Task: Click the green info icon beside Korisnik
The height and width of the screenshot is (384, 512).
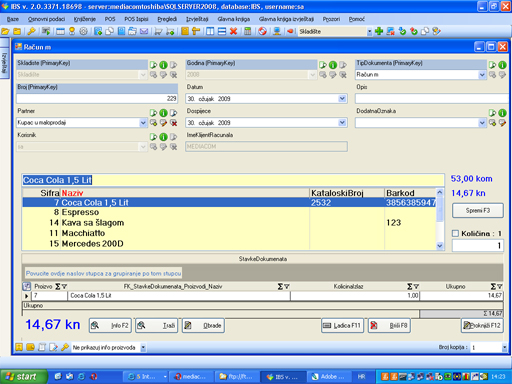Action: click(163, 137)
